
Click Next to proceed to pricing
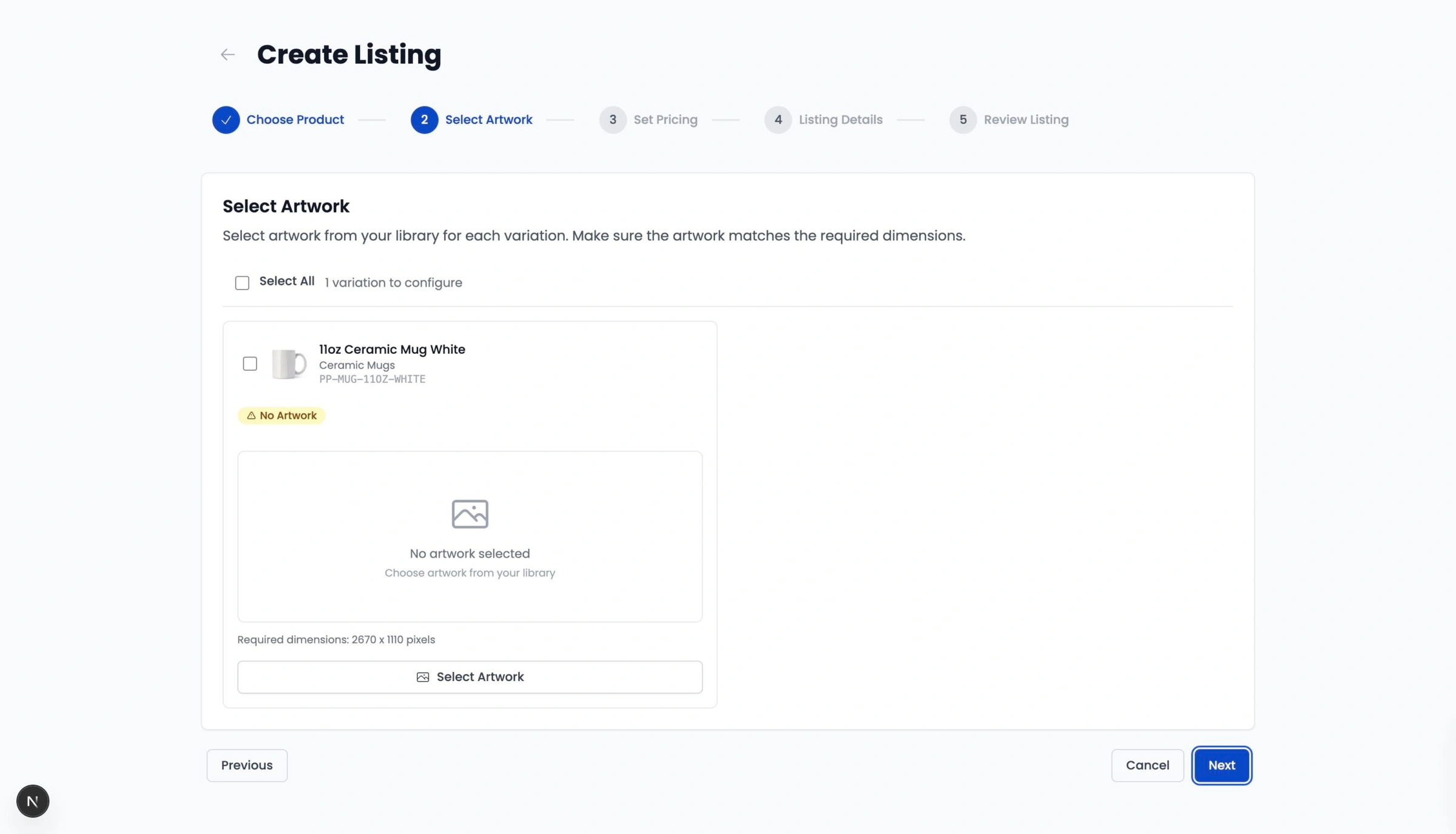[x=1221, y=765]
